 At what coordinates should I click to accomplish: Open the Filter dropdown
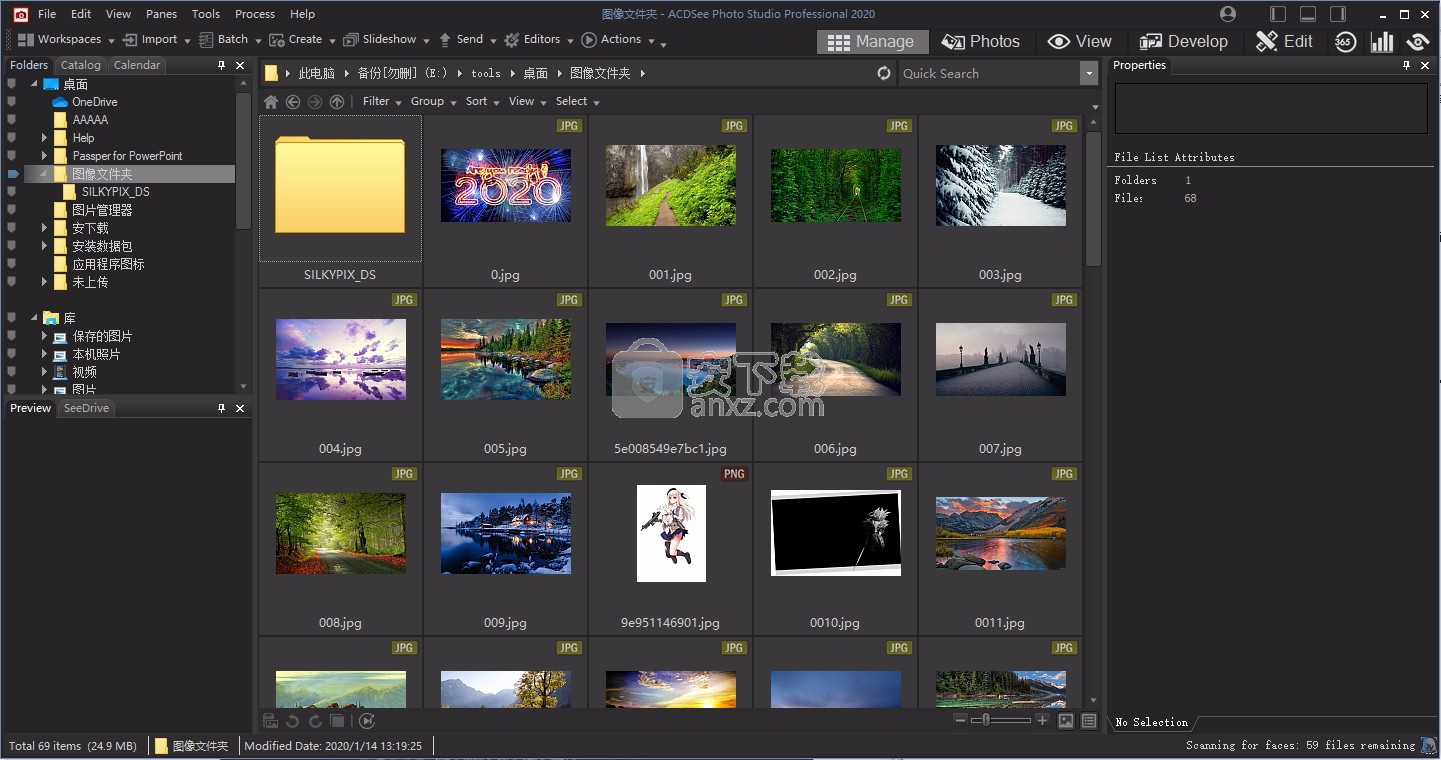coord(382,101)
